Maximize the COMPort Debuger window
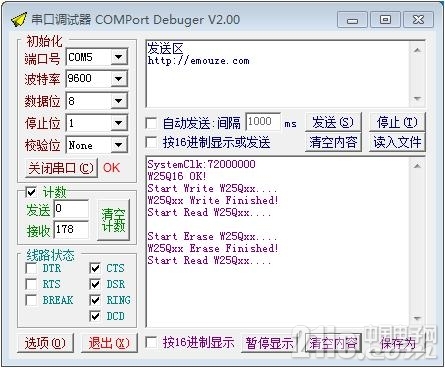The width and height of the screenshot is (445, 368). (385, 20)
